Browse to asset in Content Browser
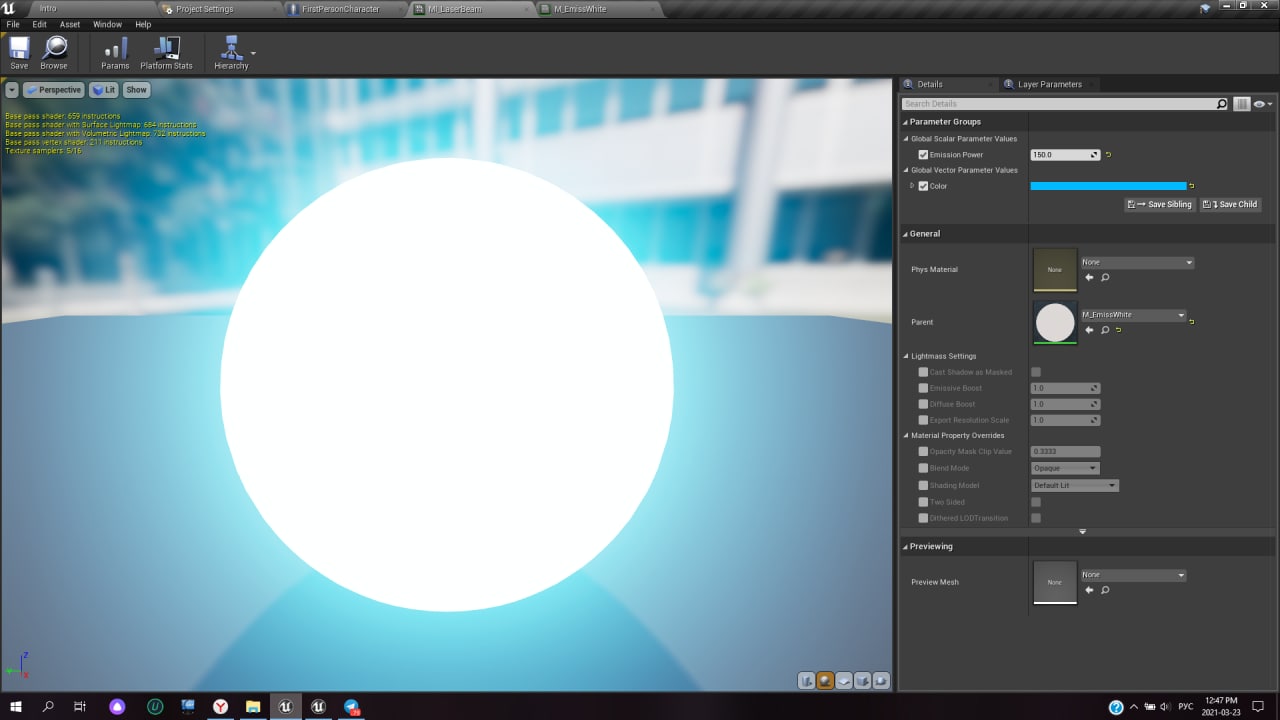The image size is (1280, 720). [x=54, y=53]
